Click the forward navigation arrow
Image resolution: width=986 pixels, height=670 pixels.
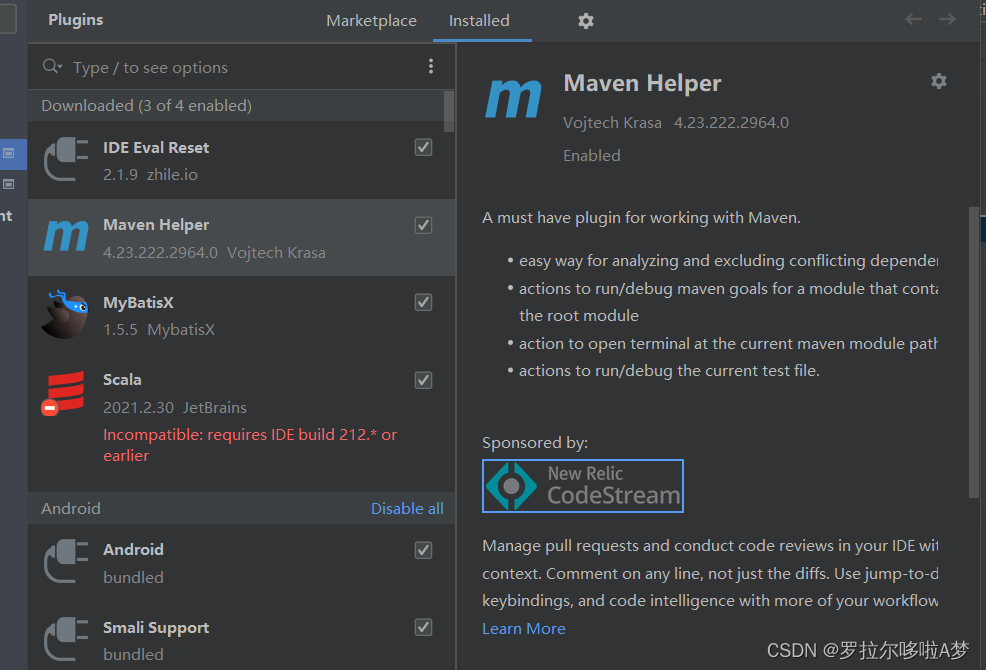[947, 20]
